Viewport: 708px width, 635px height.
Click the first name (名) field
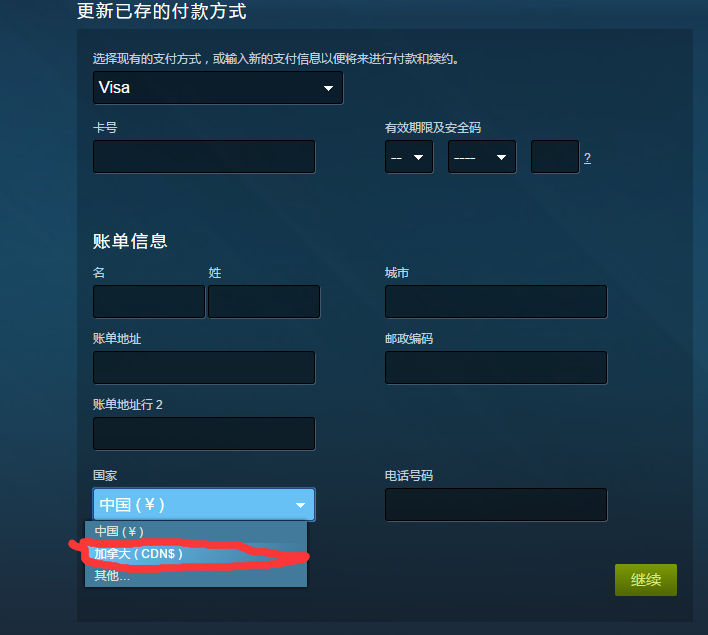pos(149,301)
